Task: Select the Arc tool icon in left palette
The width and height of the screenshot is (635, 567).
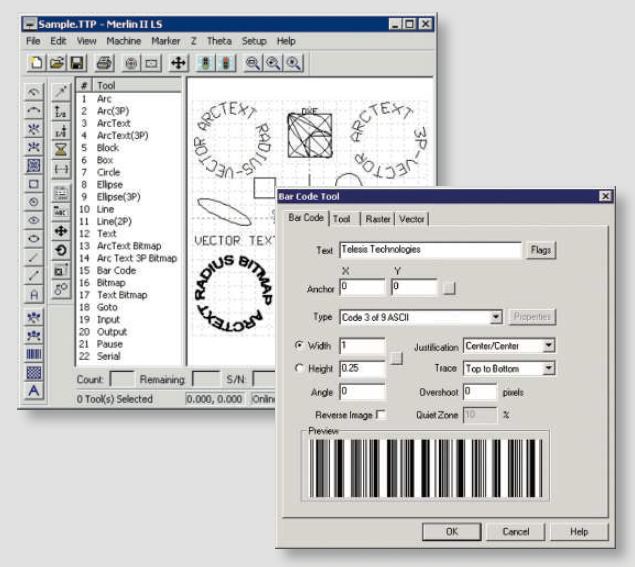Action: pos(34,92)
